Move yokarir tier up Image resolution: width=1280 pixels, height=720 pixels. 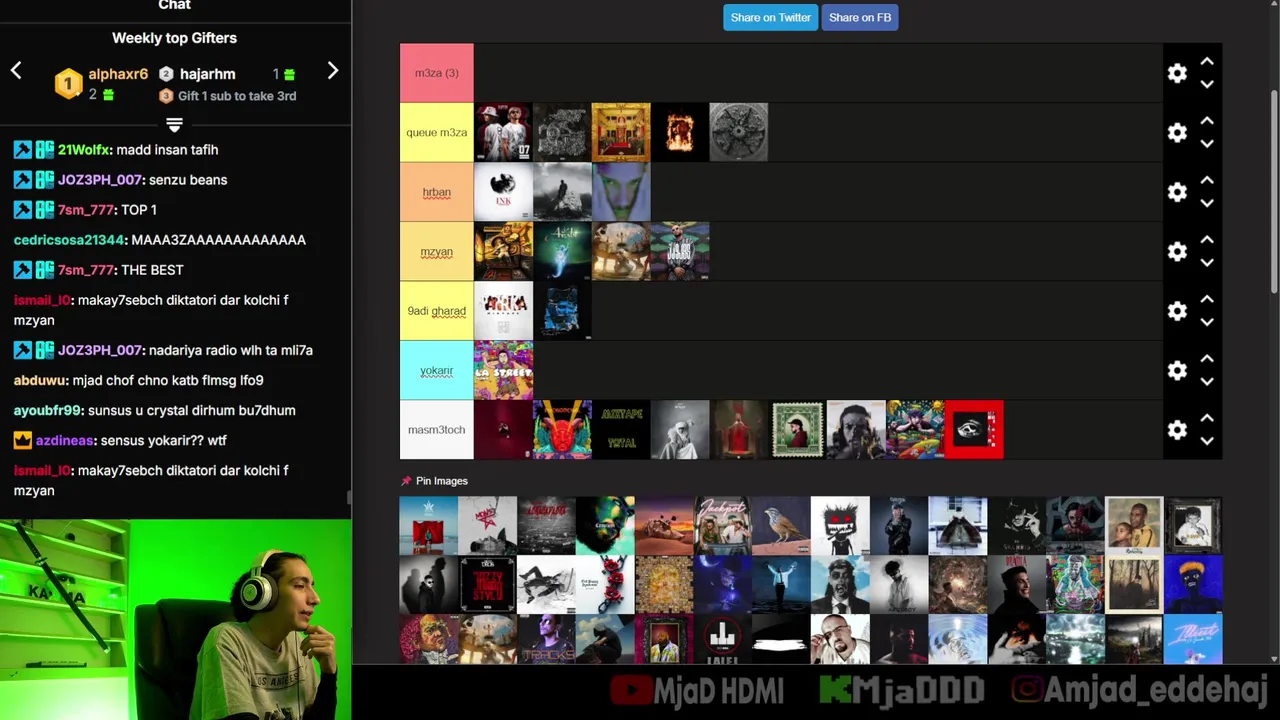tap(1207, 359)
